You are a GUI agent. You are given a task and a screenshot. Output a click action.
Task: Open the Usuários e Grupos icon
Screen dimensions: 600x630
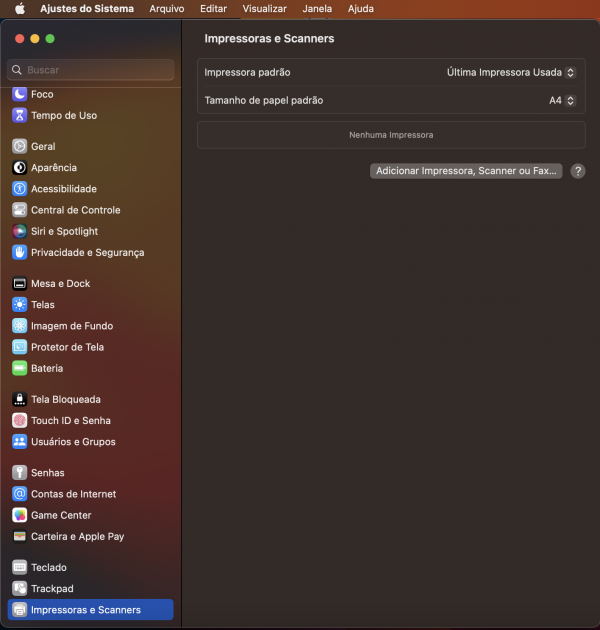click(x=19, y=442)
